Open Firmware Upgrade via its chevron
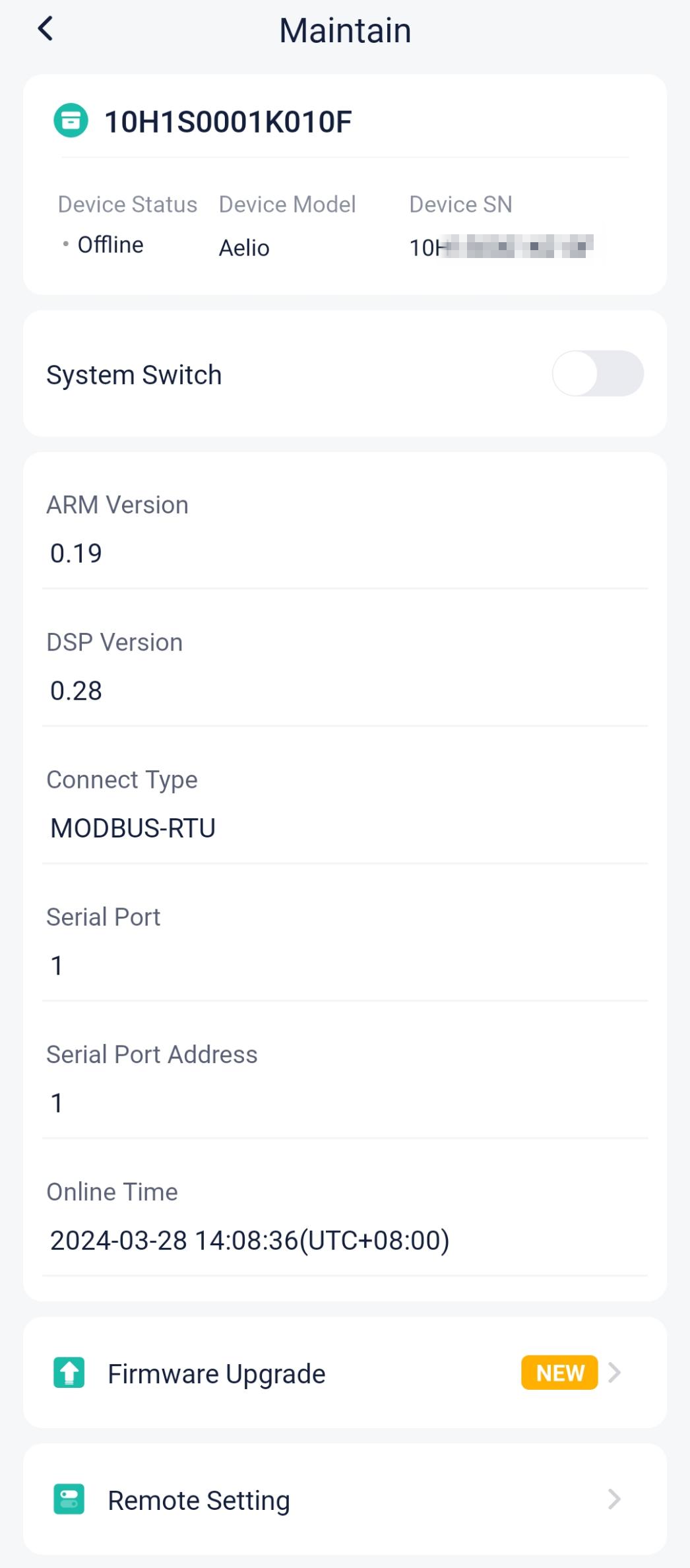This screenshot has height=1568, width=690. click(614, 1373)
